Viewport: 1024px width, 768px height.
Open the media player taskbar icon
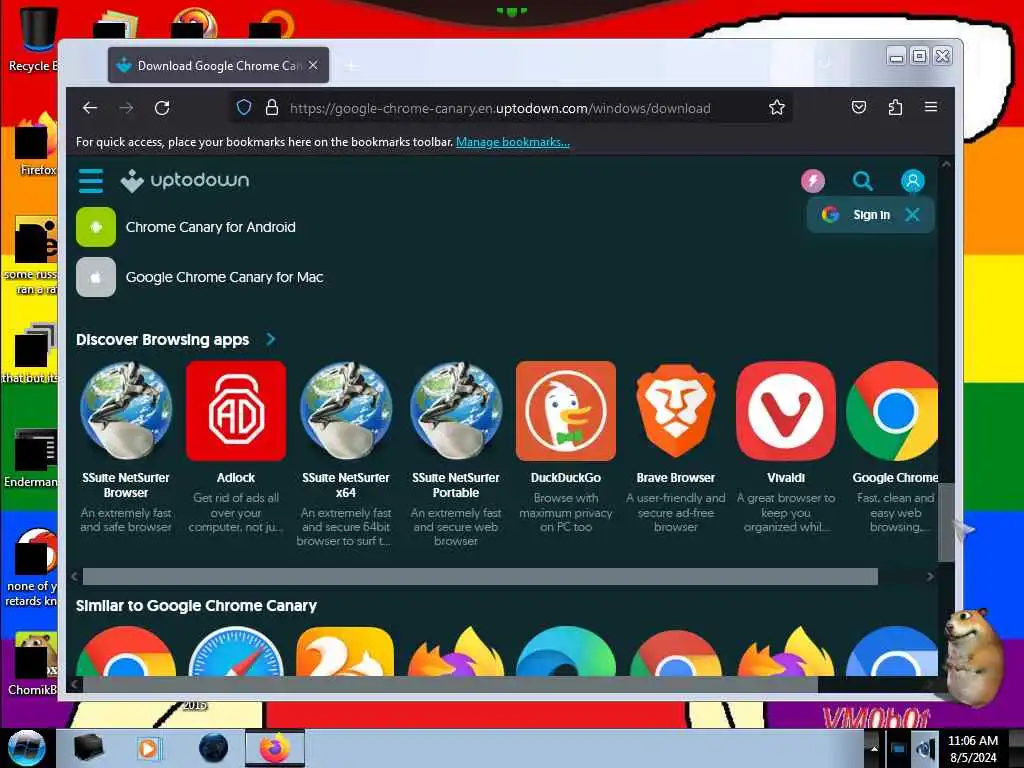(x=148, y=748)
